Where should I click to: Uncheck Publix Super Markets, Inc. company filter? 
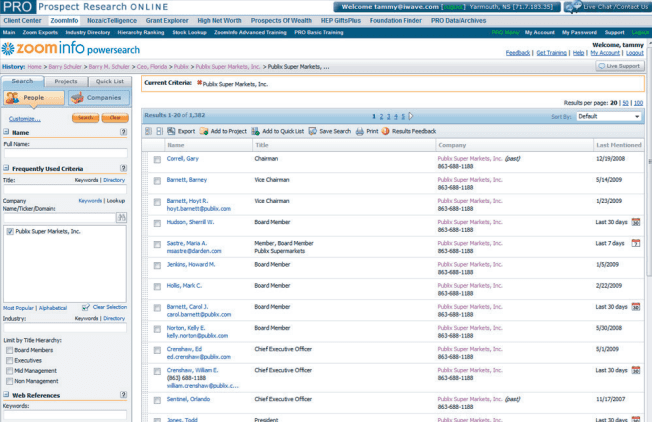tap(10, 232)
